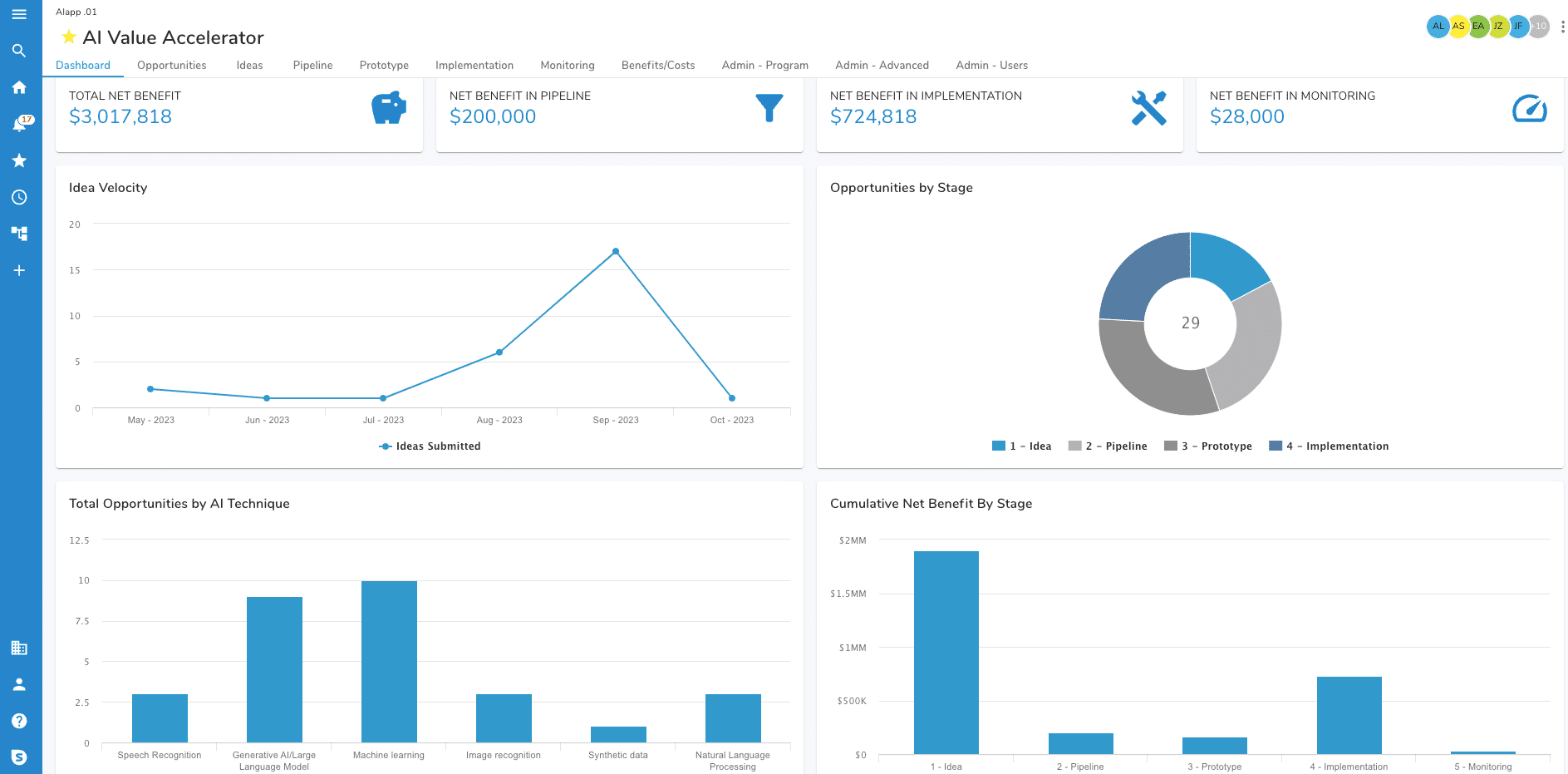Click the Total Net Benefit $3,017,818 value
The width and height of the screenshot is (1568, 774).
(120, 117)
